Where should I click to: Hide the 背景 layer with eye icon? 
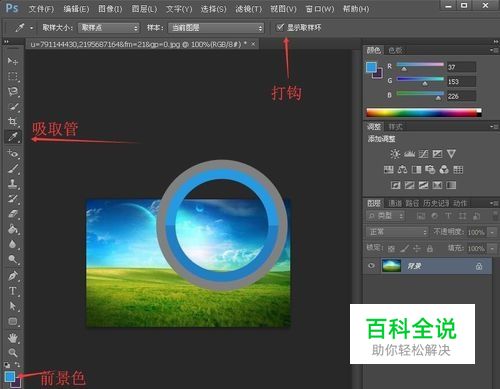click(x=371, y=266)
